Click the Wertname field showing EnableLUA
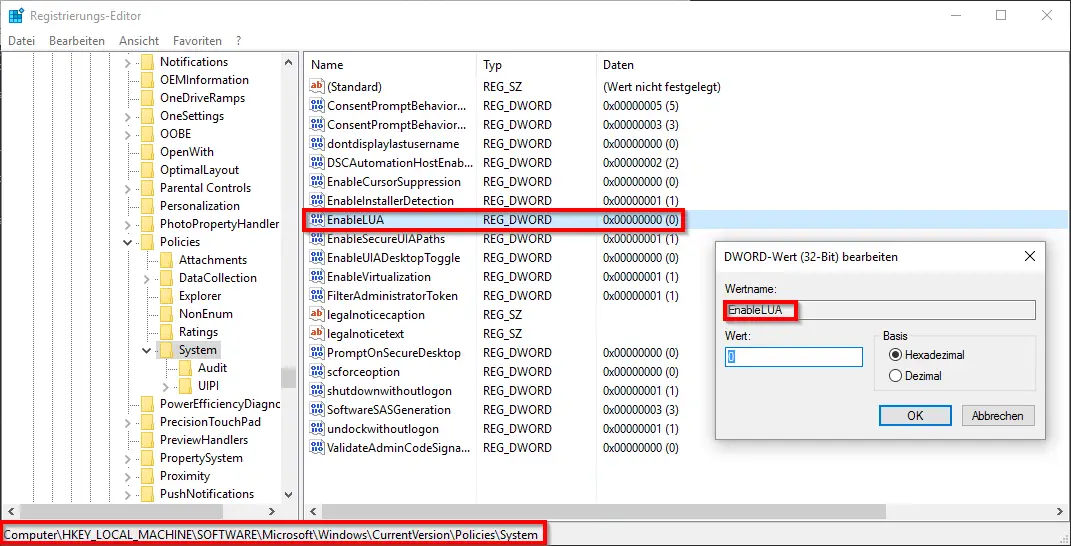The width and height of the screenshot is (1071, 546). [x=880, y=310]
